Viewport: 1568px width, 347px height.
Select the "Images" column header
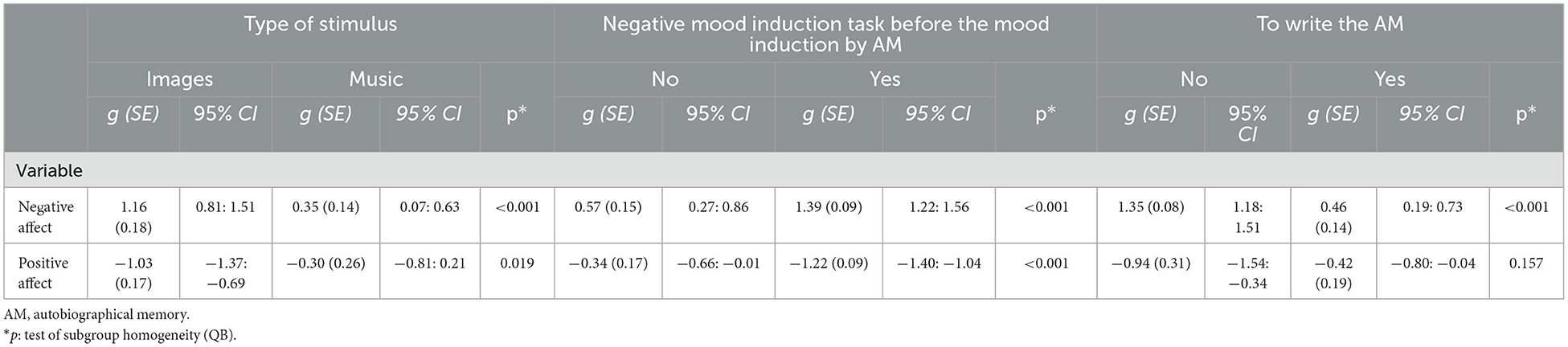(179, 79)
